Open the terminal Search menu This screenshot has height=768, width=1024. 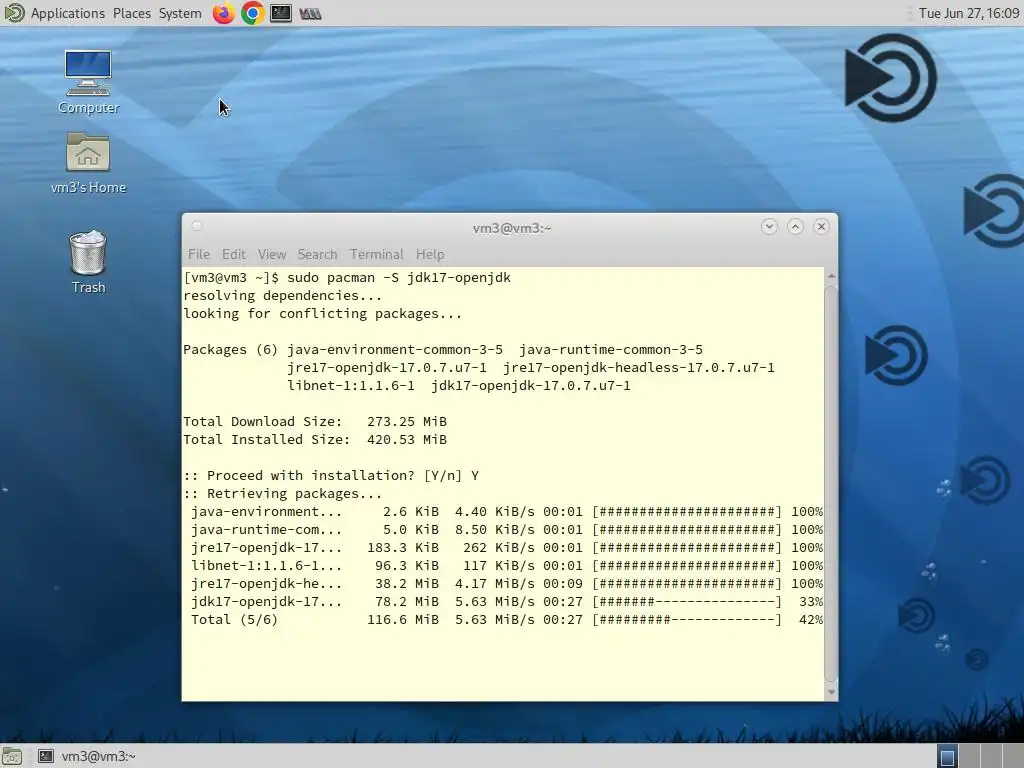pos(317,254)
